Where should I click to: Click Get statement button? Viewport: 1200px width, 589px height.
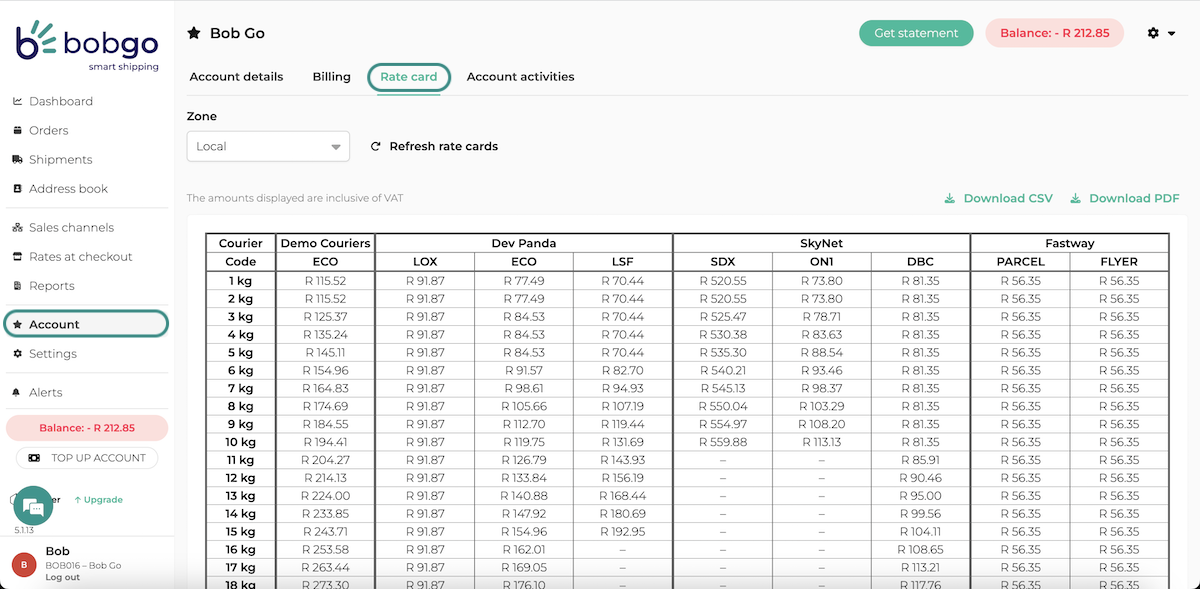pyautogui.click(x=916, y=33)
